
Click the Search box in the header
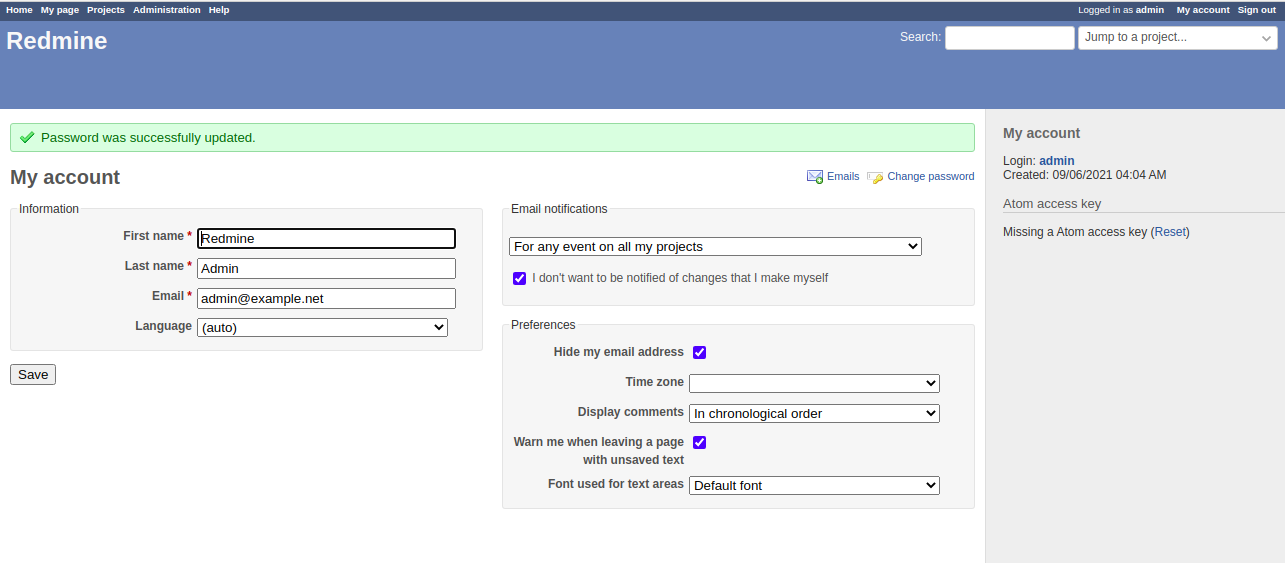1010,38
